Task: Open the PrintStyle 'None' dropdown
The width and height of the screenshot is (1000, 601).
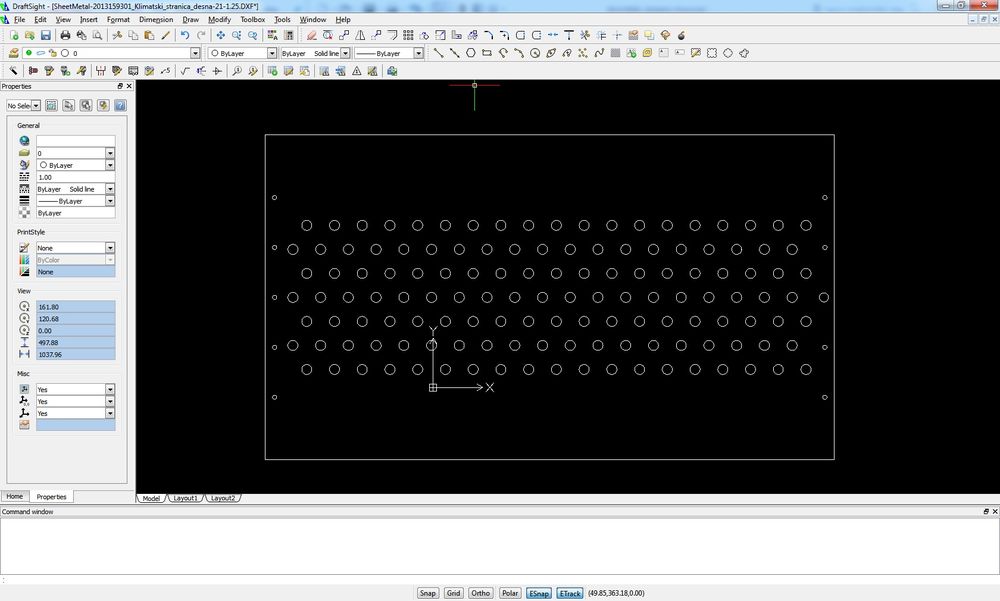Action: click(110, 248)
